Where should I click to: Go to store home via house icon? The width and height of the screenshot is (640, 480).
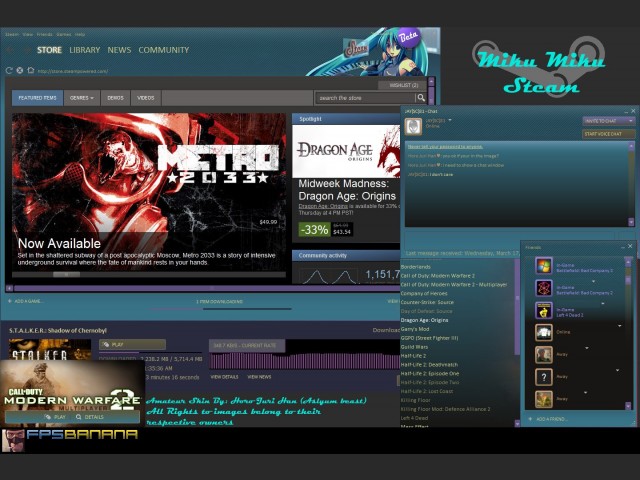click(31, 70)
